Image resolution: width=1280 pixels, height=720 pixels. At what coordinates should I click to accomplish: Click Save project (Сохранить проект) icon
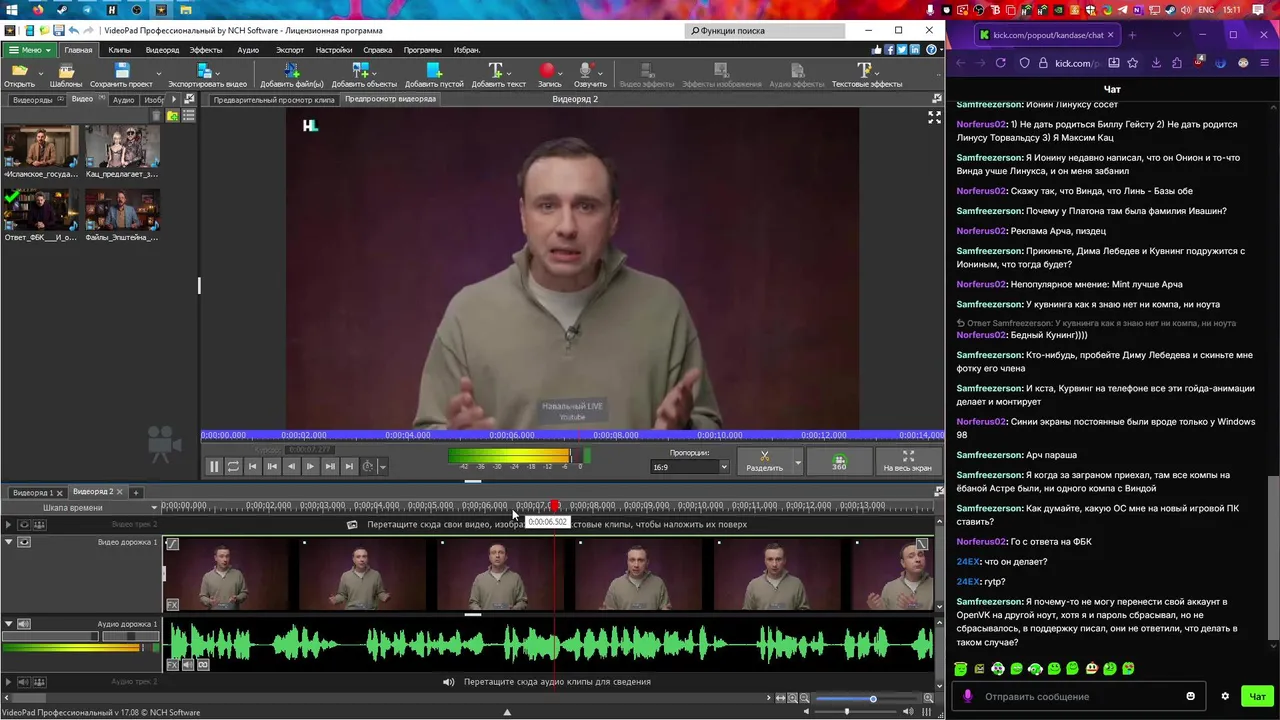click(121, 71)
